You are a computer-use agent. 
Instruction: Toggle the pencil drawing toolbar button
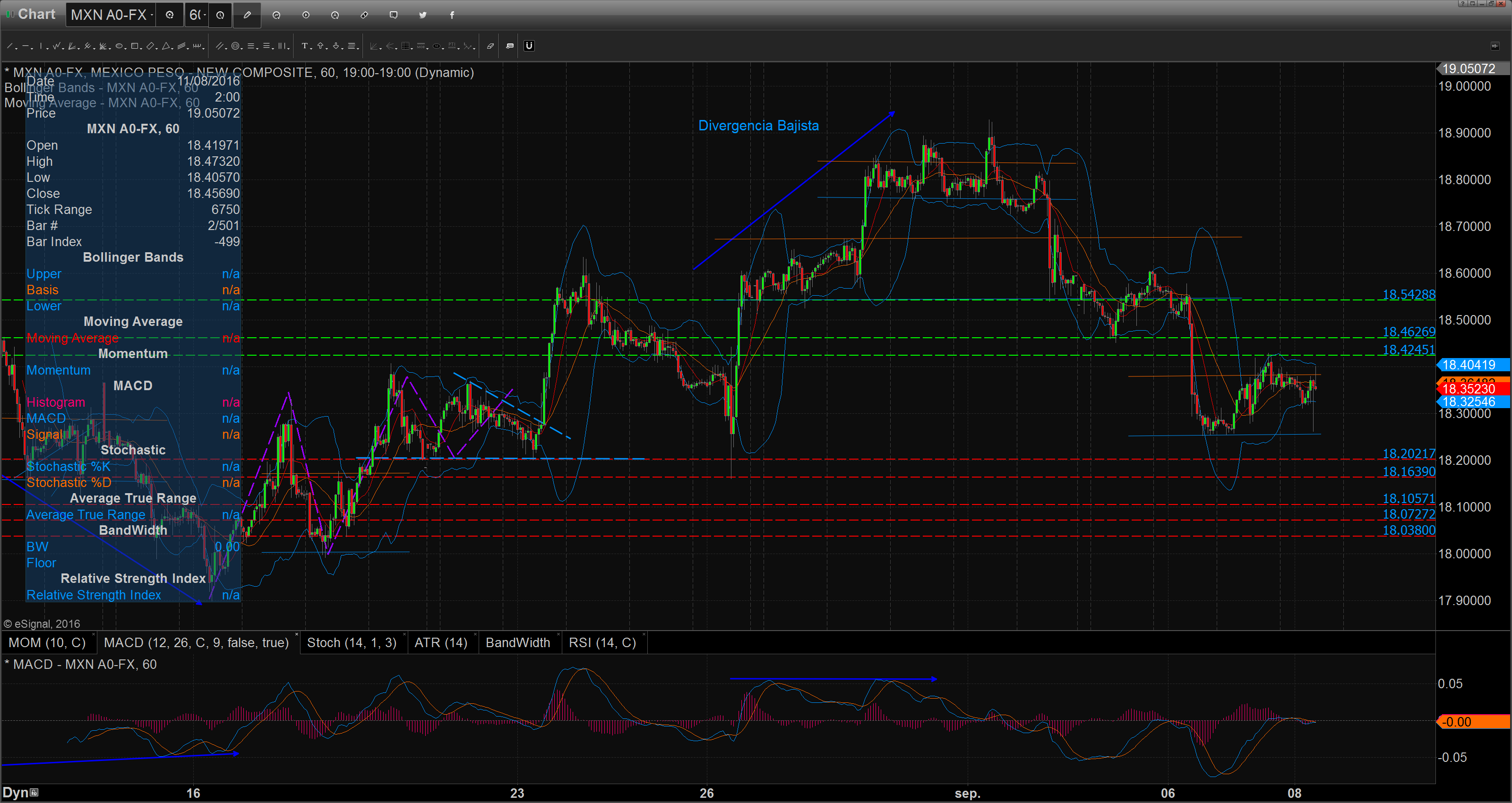pos(247,15)
